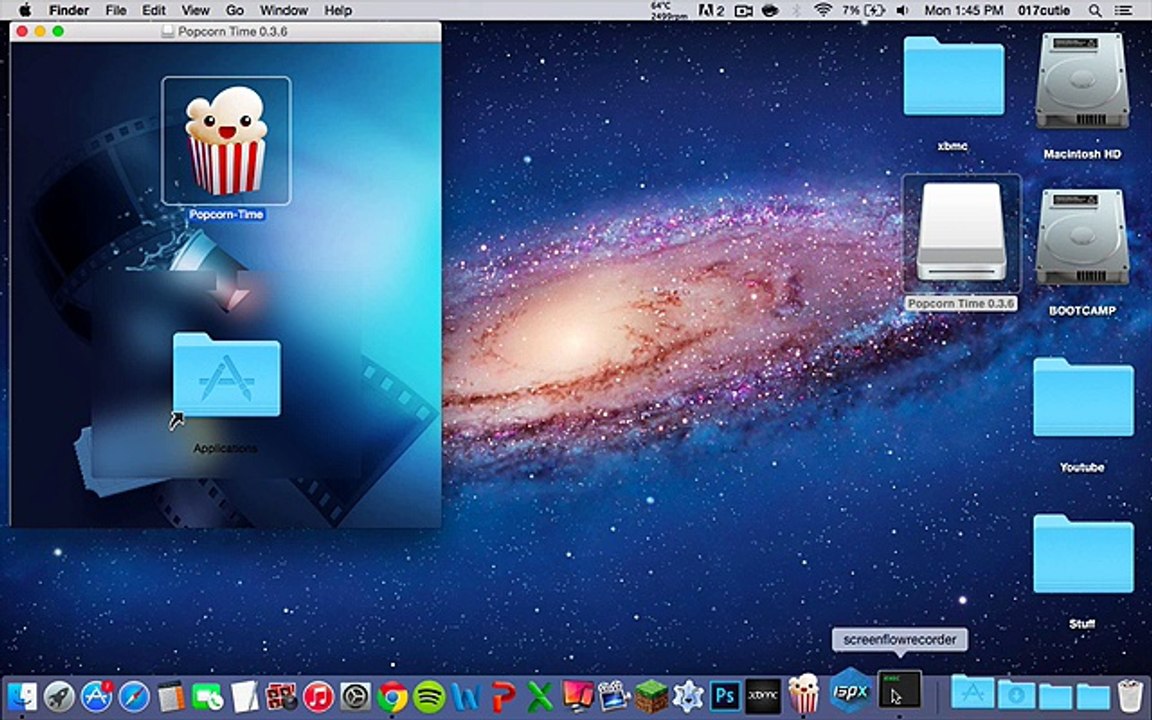Screen dimensions: 1152x720
Task: Click the Wi-Fi status icon in the menu bar
Action: click(823, 10)
